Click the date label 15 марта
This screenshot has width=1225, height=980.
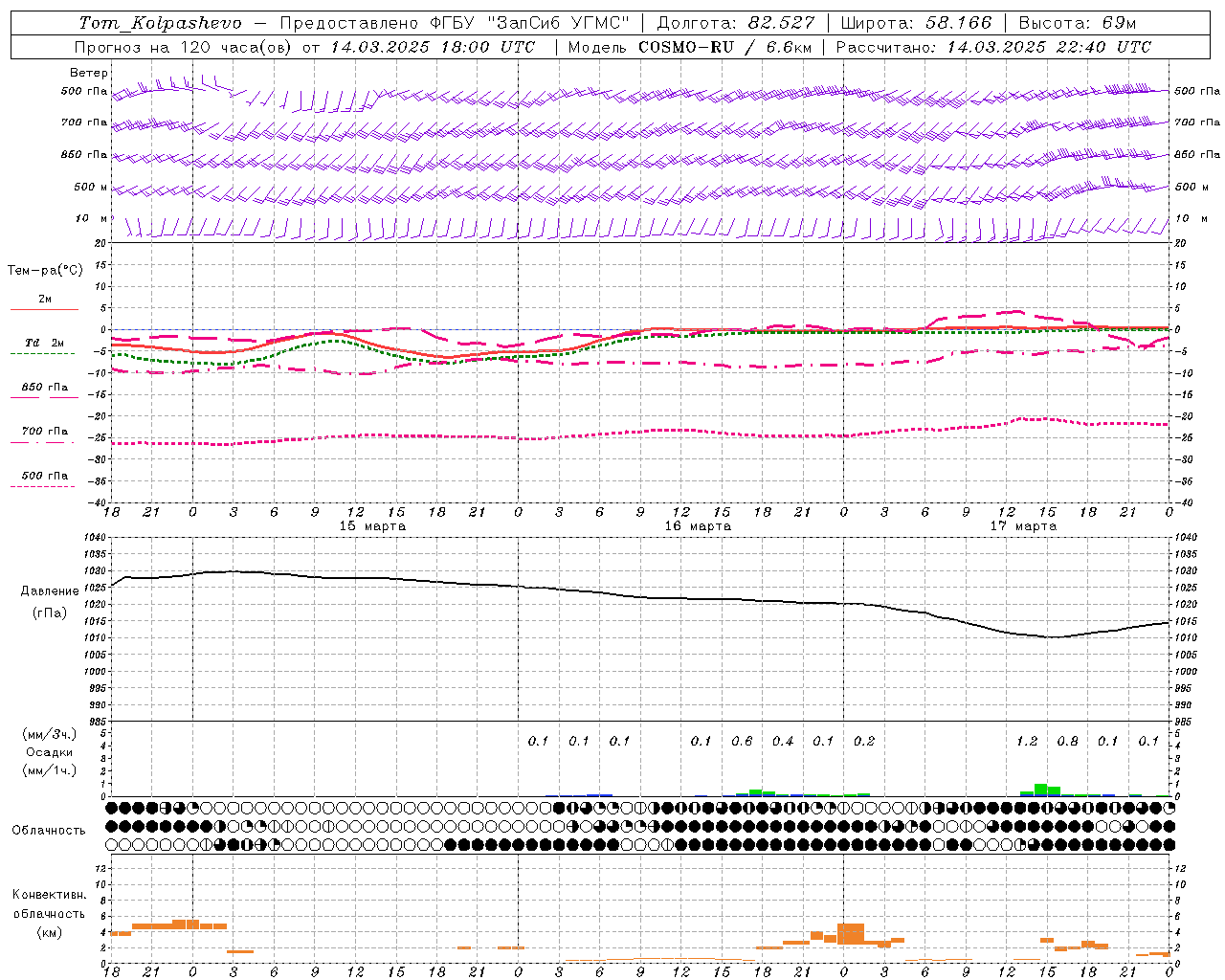tap(372, 526)
